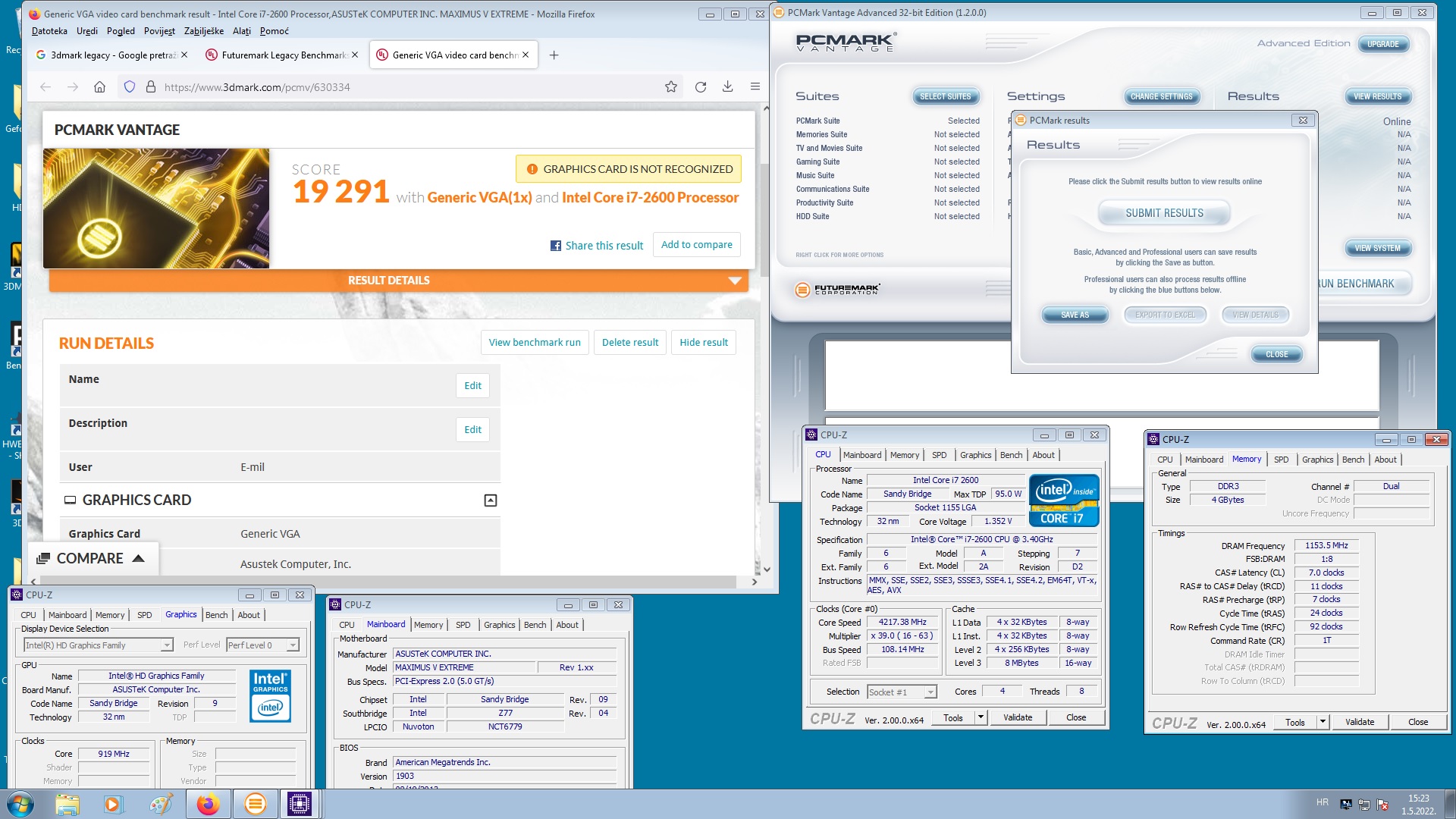Switch to Firefox taskbar icon
Viewport: 1456px width, 819px height.
coord(208,804)
